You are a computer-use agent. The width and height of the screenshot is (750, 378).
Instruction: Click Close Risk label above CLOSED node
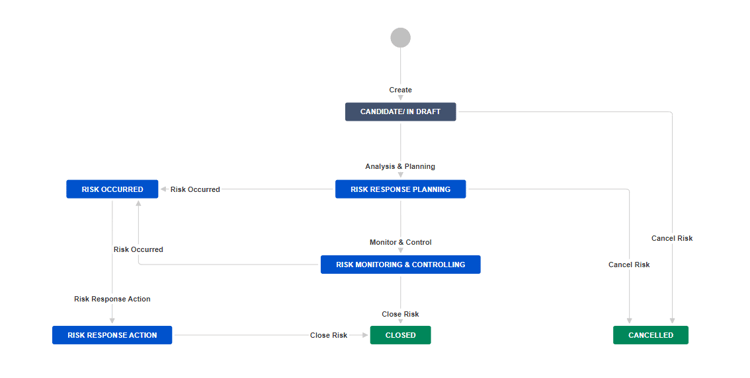[x=400, y=314]
